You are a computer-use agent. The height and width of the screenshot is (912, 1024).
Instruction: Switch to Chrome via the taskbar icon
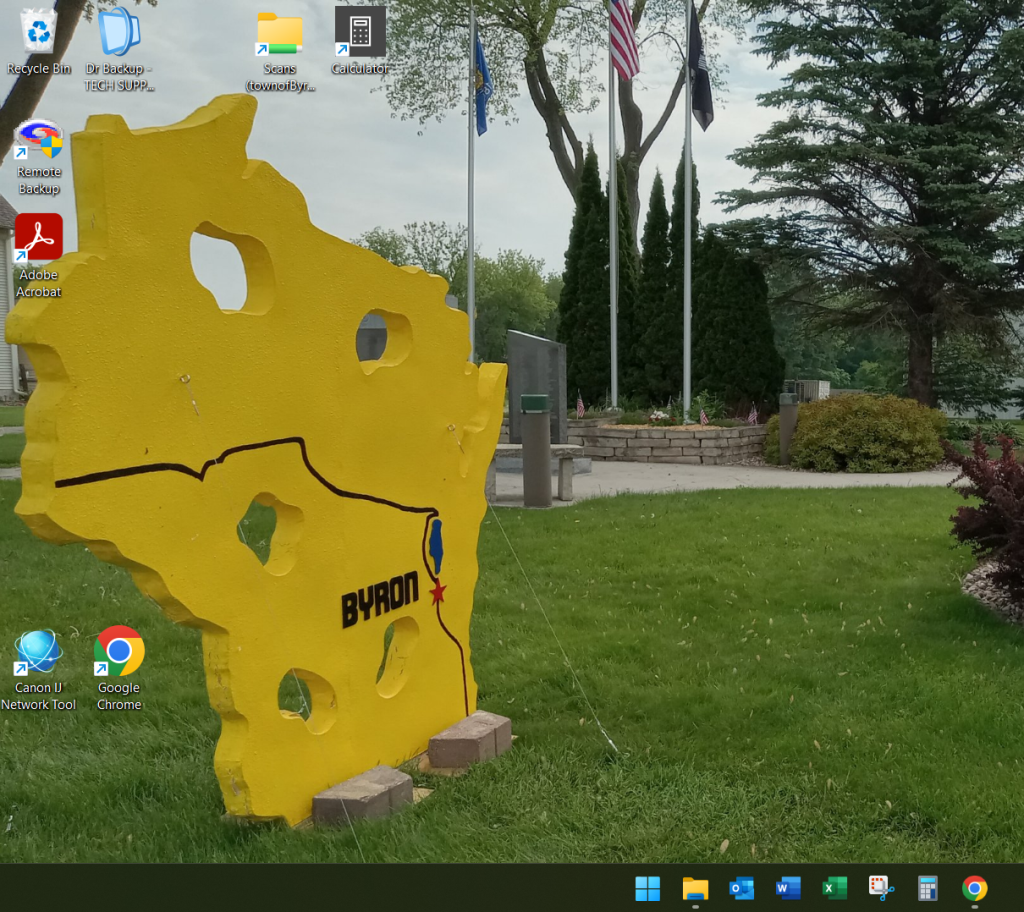click(x=974, y=888)
